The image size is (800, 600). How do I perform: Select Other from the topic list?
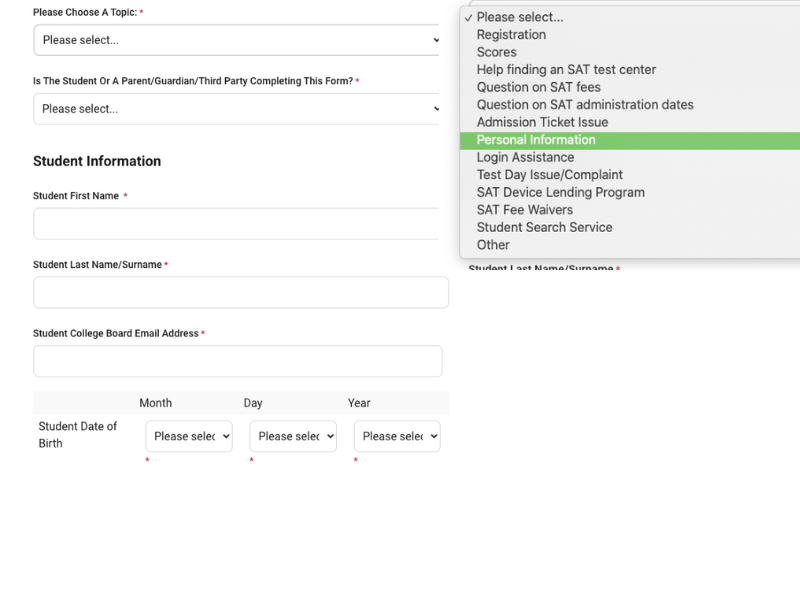coord(630,245)
